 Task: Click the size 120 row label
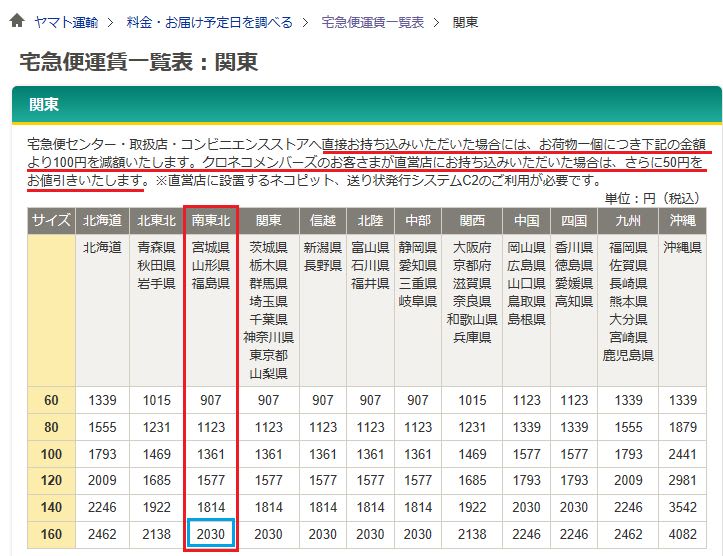tap(51, 480)
